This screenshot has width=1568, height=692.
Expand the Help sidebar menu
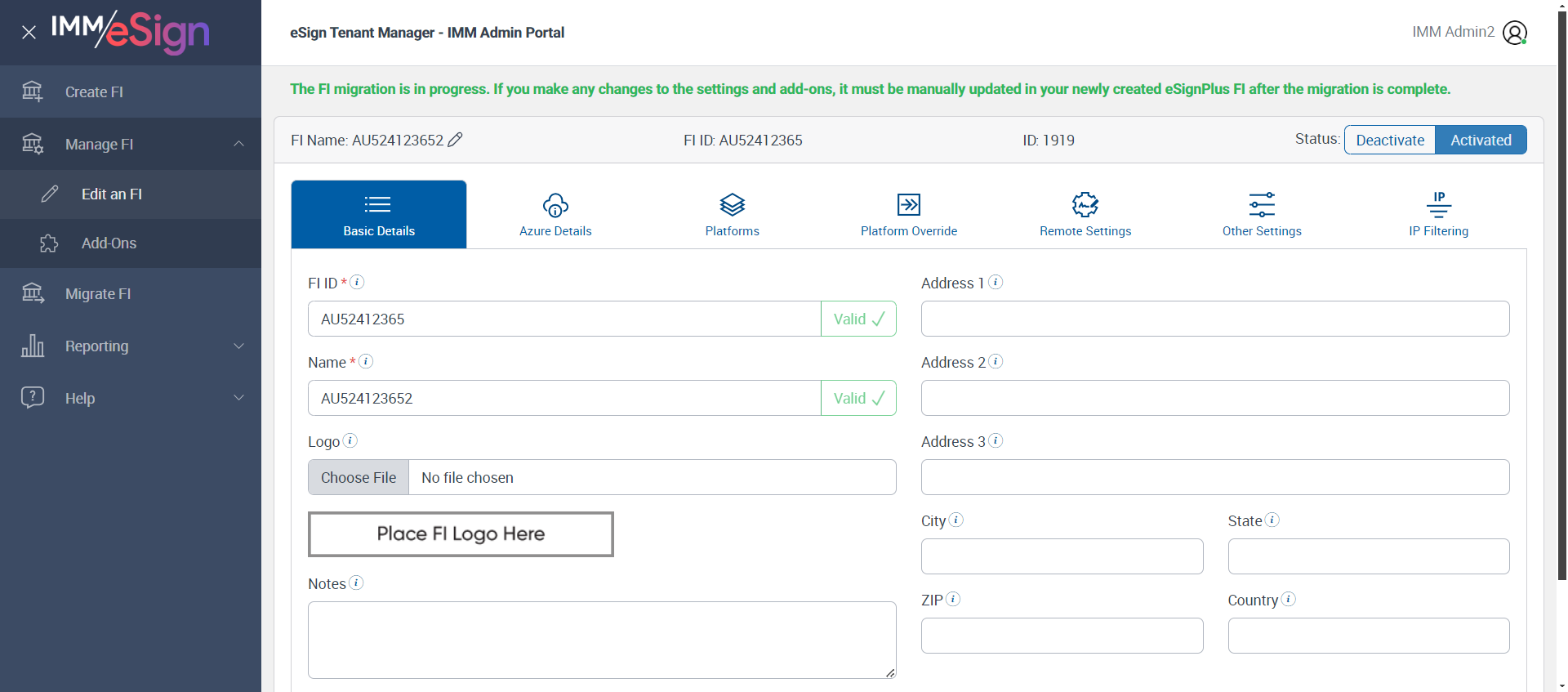tap(238, 398)
